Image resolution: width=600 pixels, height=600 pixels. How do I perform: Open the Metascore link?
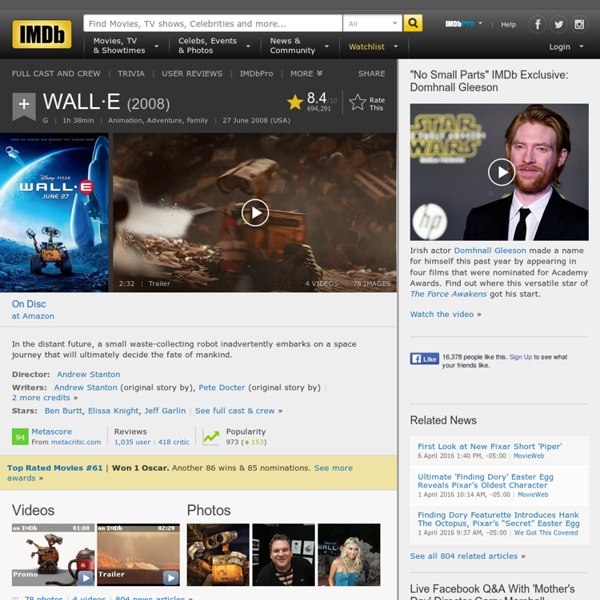coord(52,431)
